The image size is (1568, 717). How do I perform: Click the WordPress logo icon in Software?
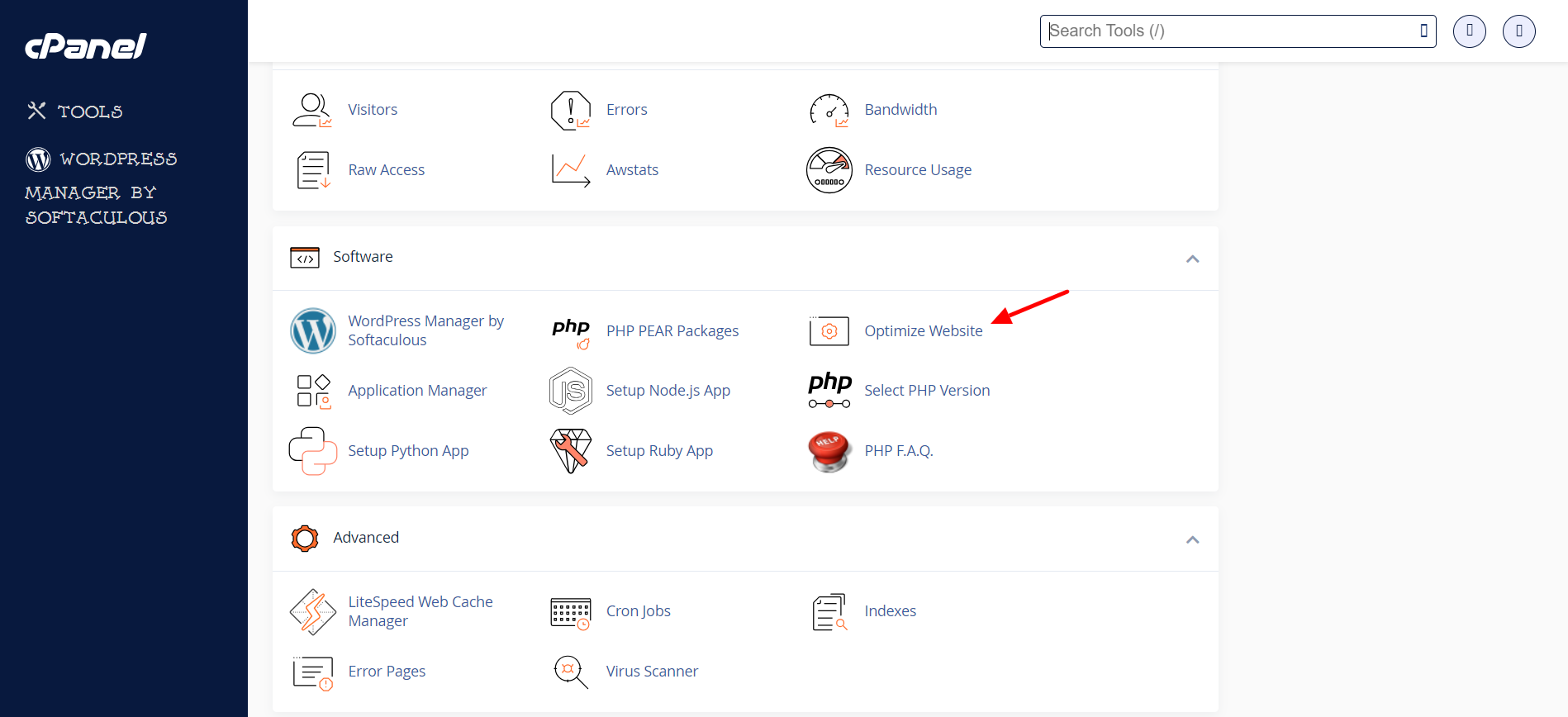[x=313, y=330]
